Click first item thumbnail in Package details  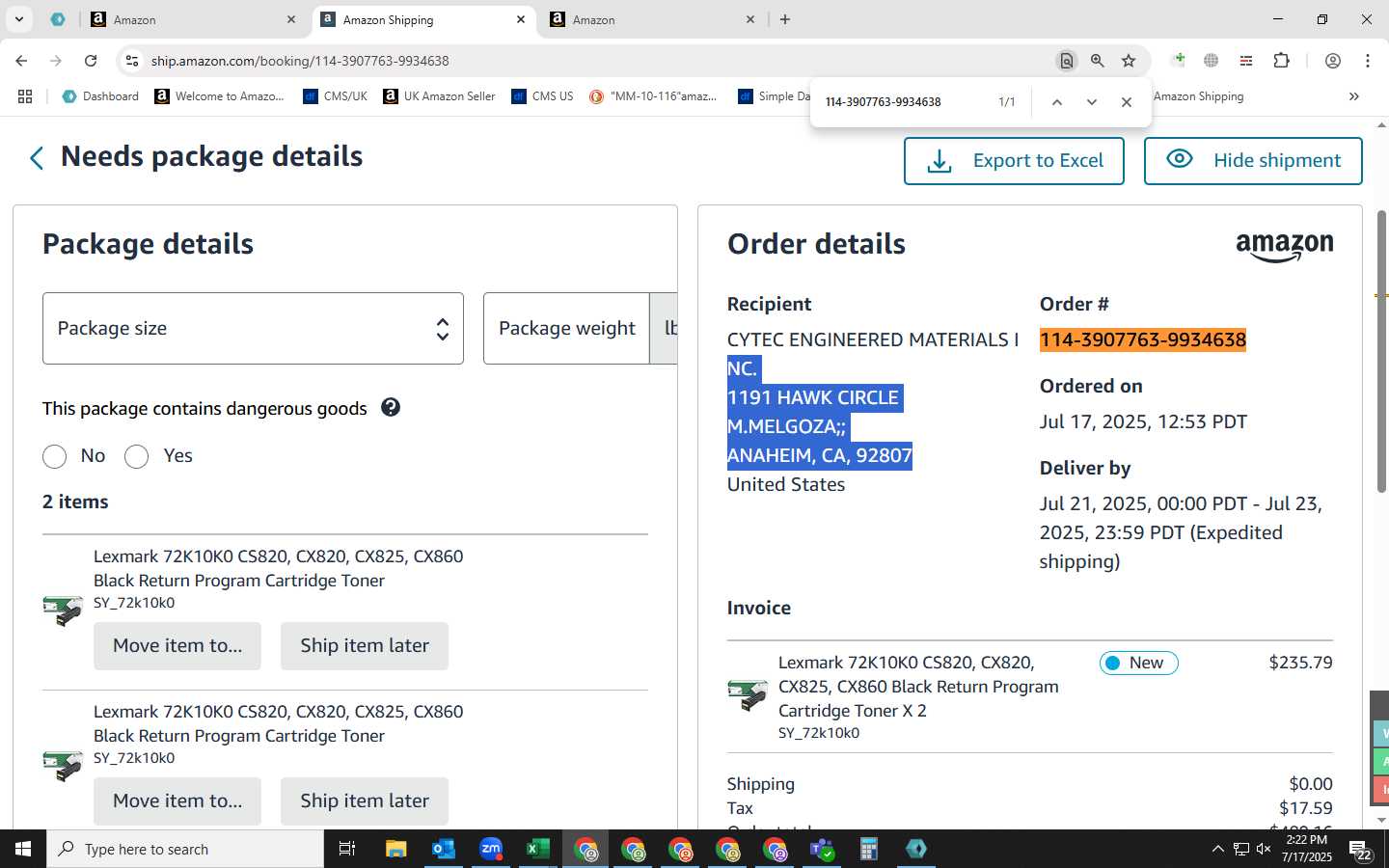[x=63, y=610]
